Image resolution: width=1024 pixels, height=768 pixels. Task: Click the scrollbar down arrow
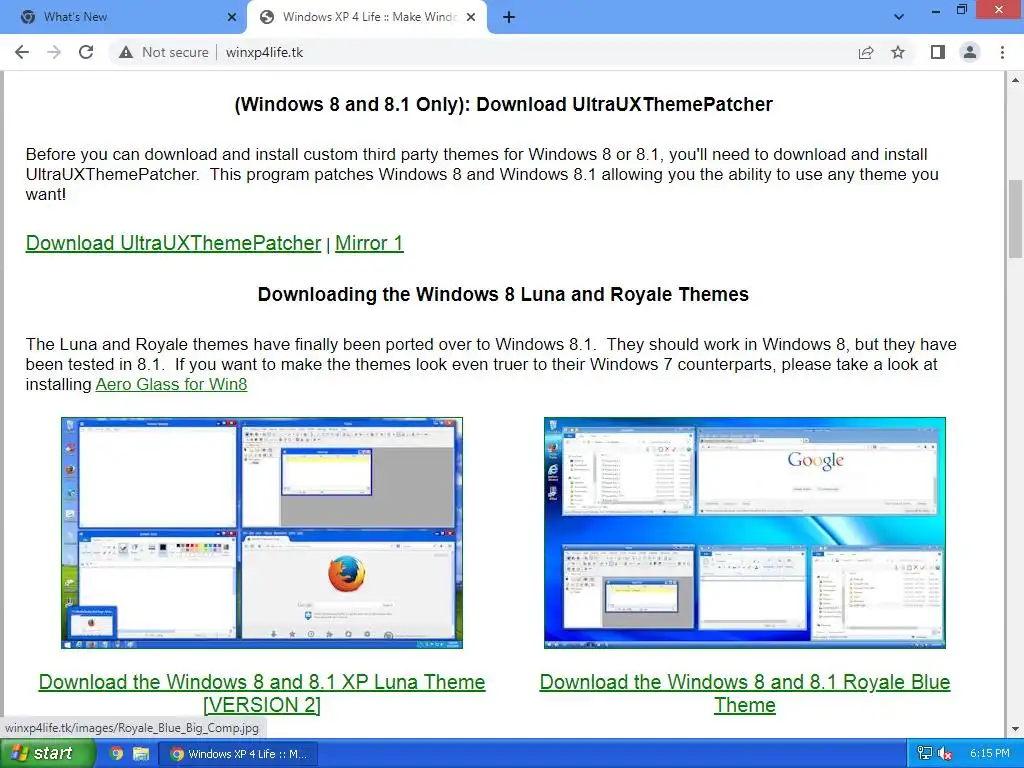(1015, 729)
